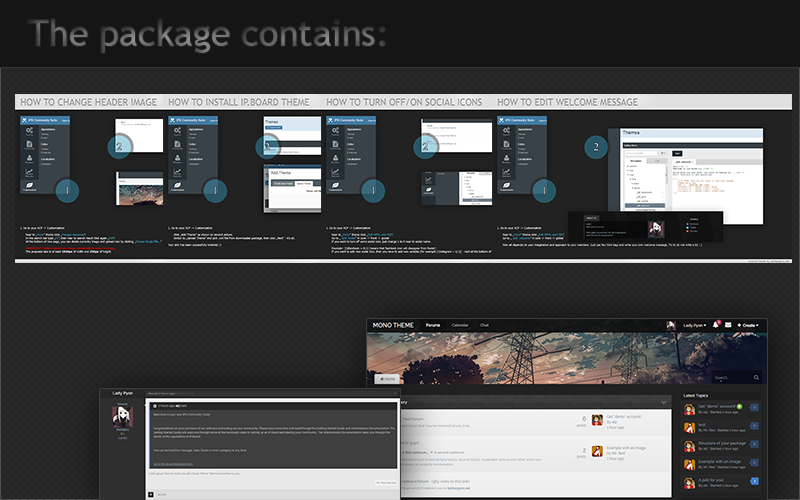This screenshot has height=500, width=800.
Task: Click System gears icon in Install IP.Board Theme tutorial
Action: pos(177,131)
